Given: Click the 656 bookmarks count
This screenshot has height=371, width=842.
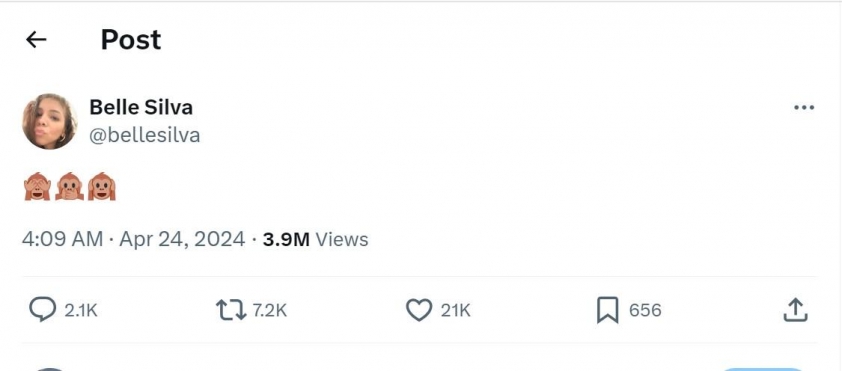Looking at the screenshot, I should tap(645, 310).
